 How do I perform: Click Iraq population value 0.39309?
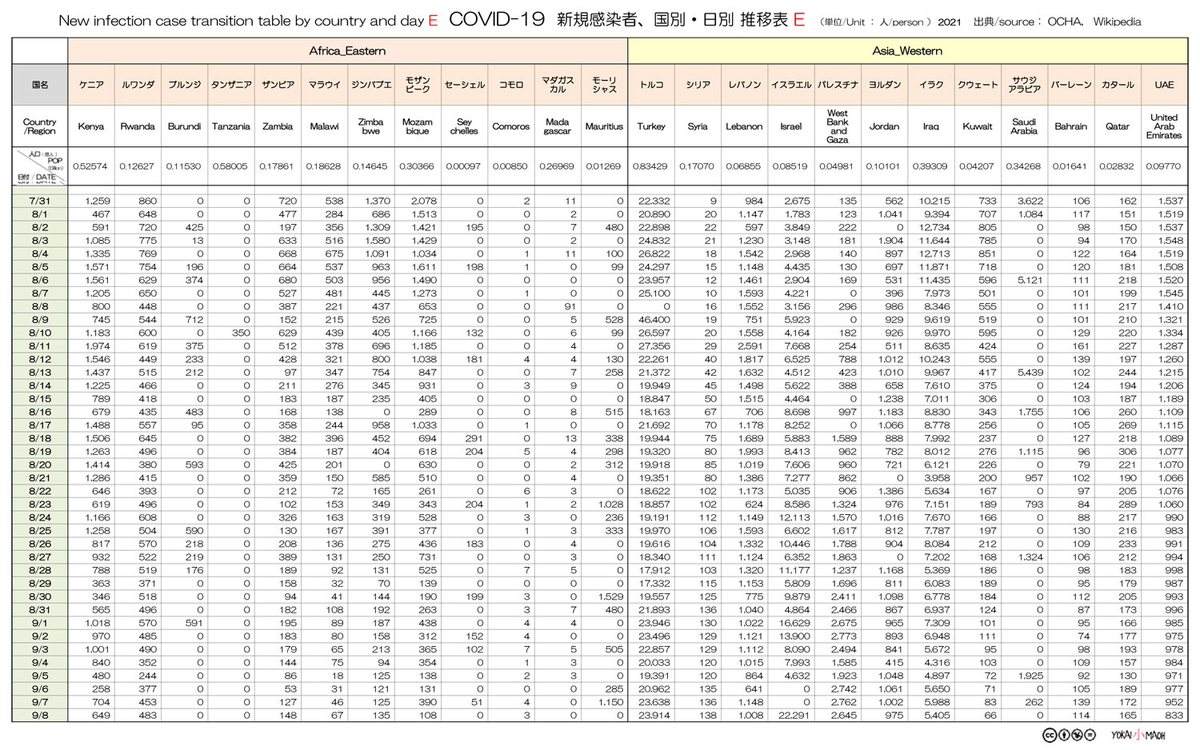[x=931, y=167]
